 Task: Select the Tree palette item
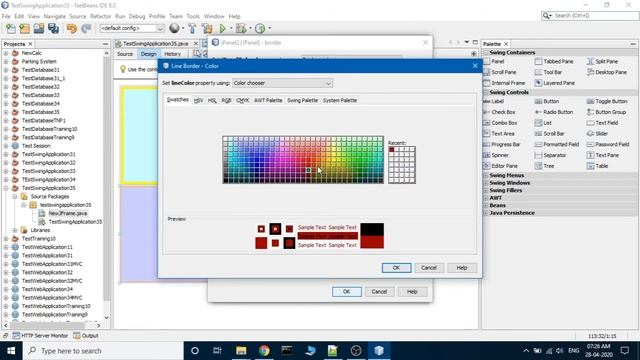(x=544, y=166)
